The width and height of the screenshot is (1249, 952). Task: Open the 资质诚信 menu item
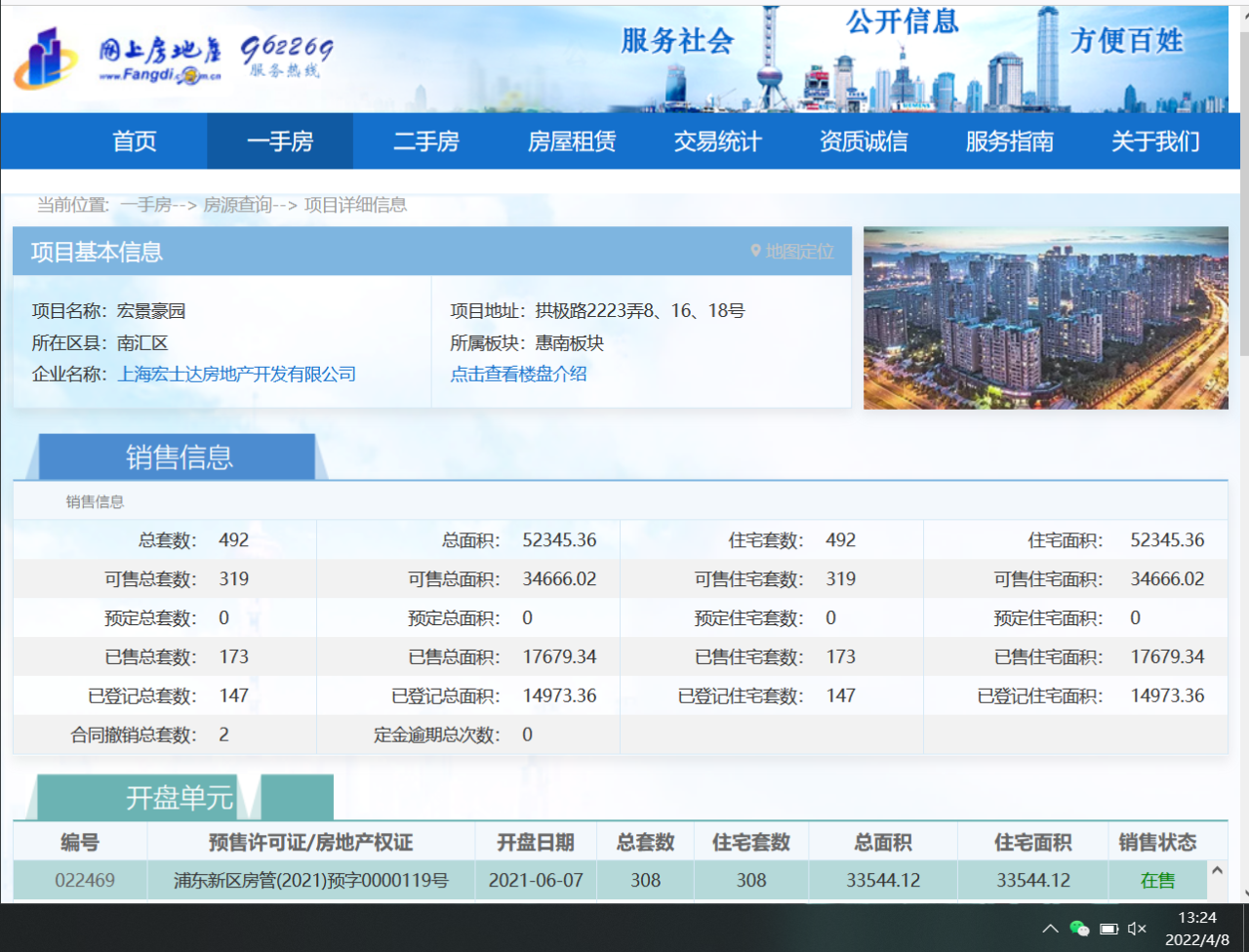(864, 141)
